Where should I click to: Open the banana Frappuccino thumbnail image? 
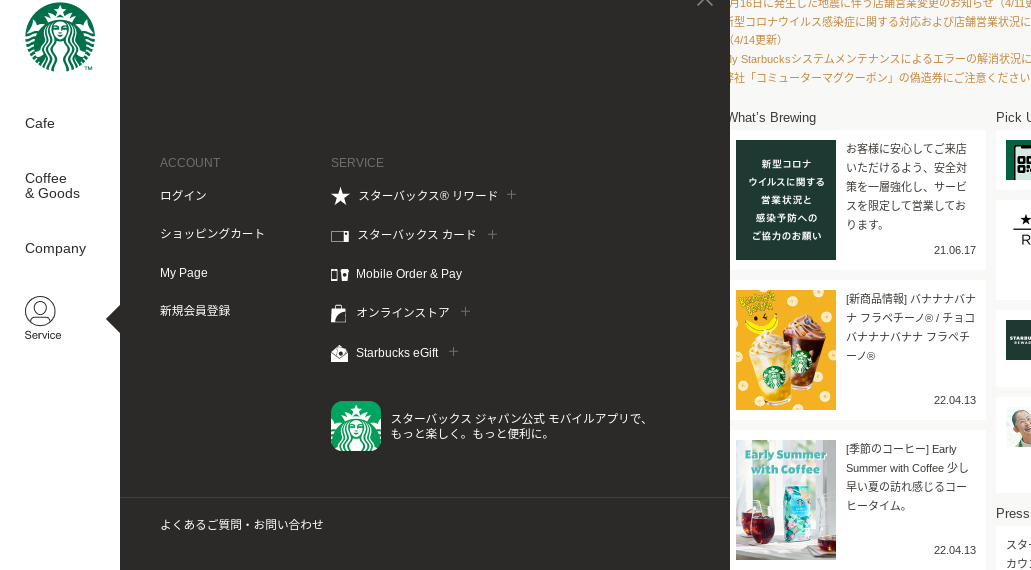coord(786,350)
